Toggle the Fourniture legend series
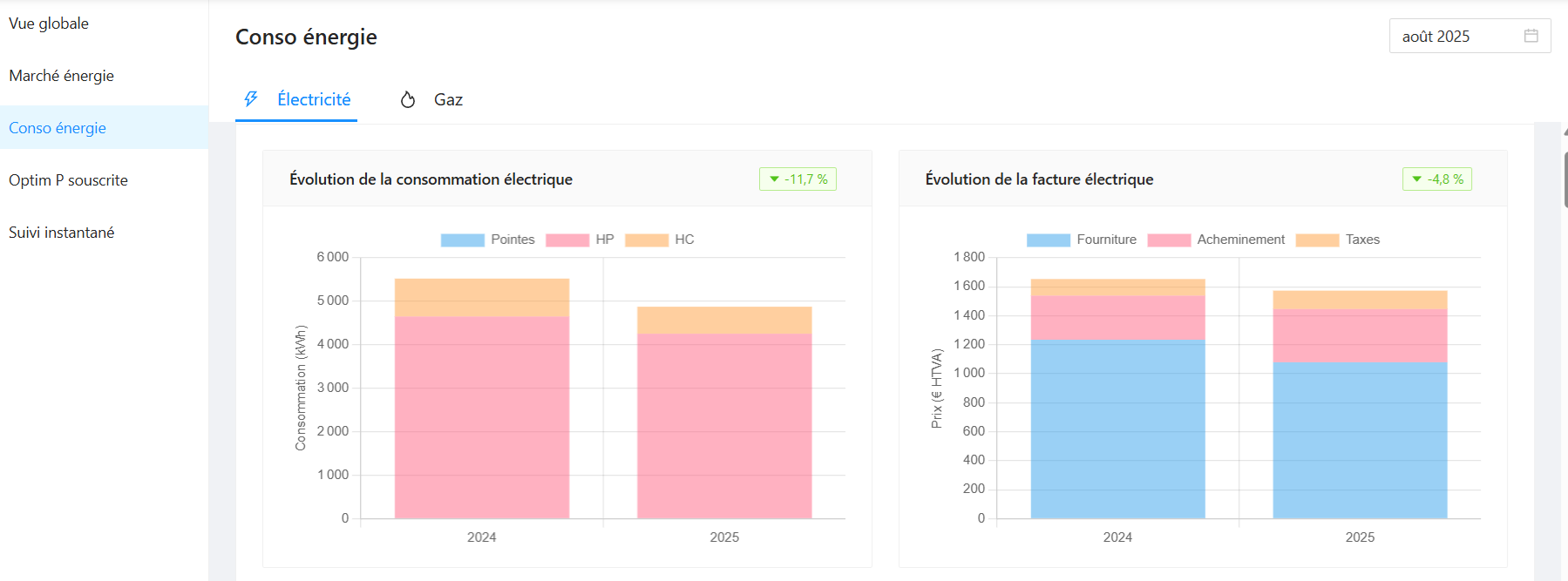 pos(1082,240)
